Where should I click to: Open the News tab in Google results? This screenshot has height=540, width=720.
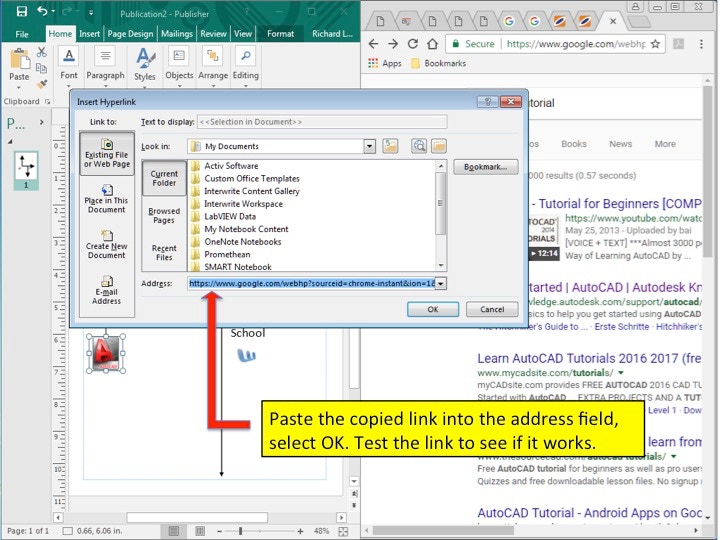coord(620,144)
